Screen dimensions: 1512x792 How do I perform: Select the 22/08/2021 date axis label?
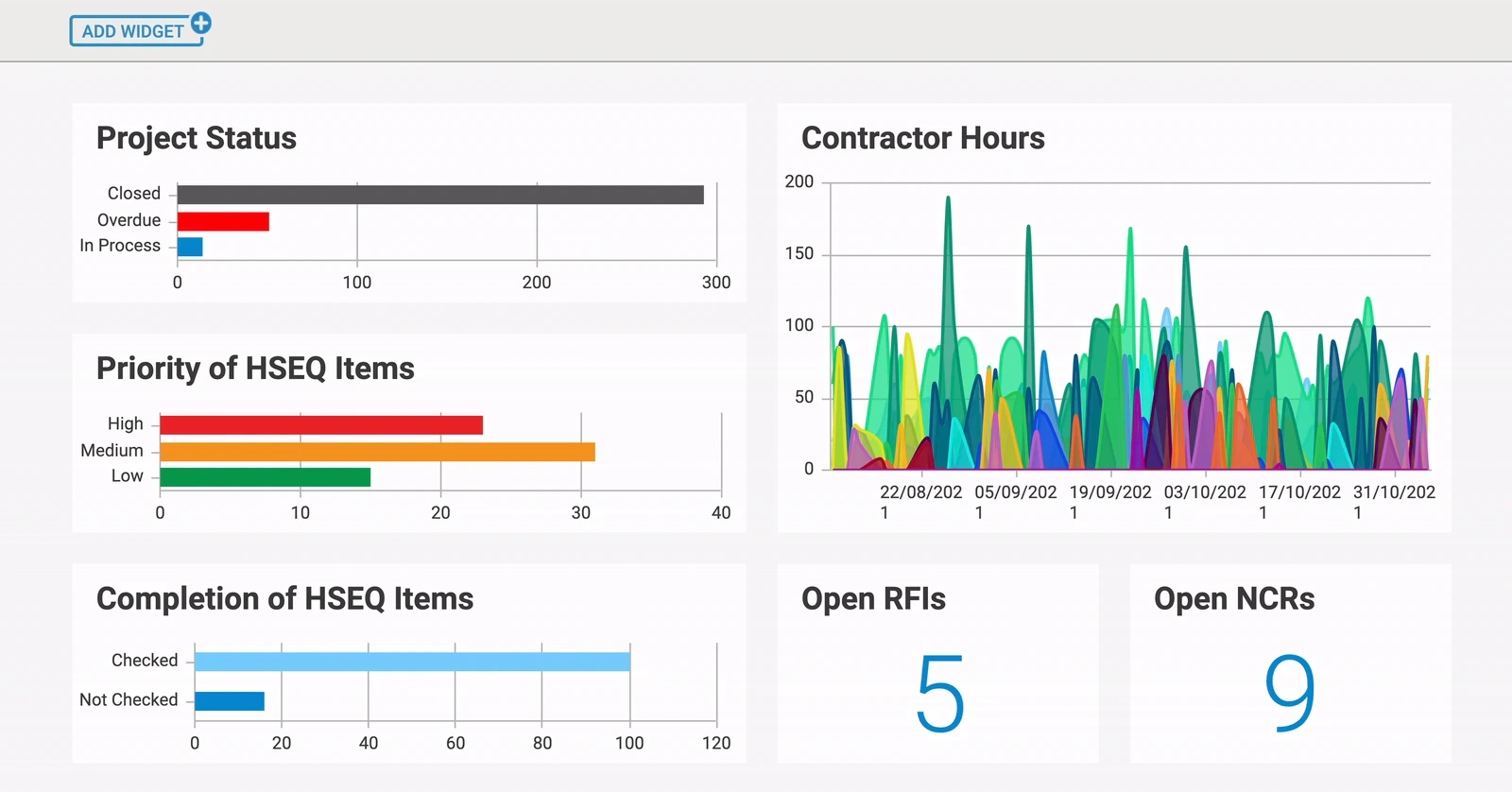pos(920,502)
